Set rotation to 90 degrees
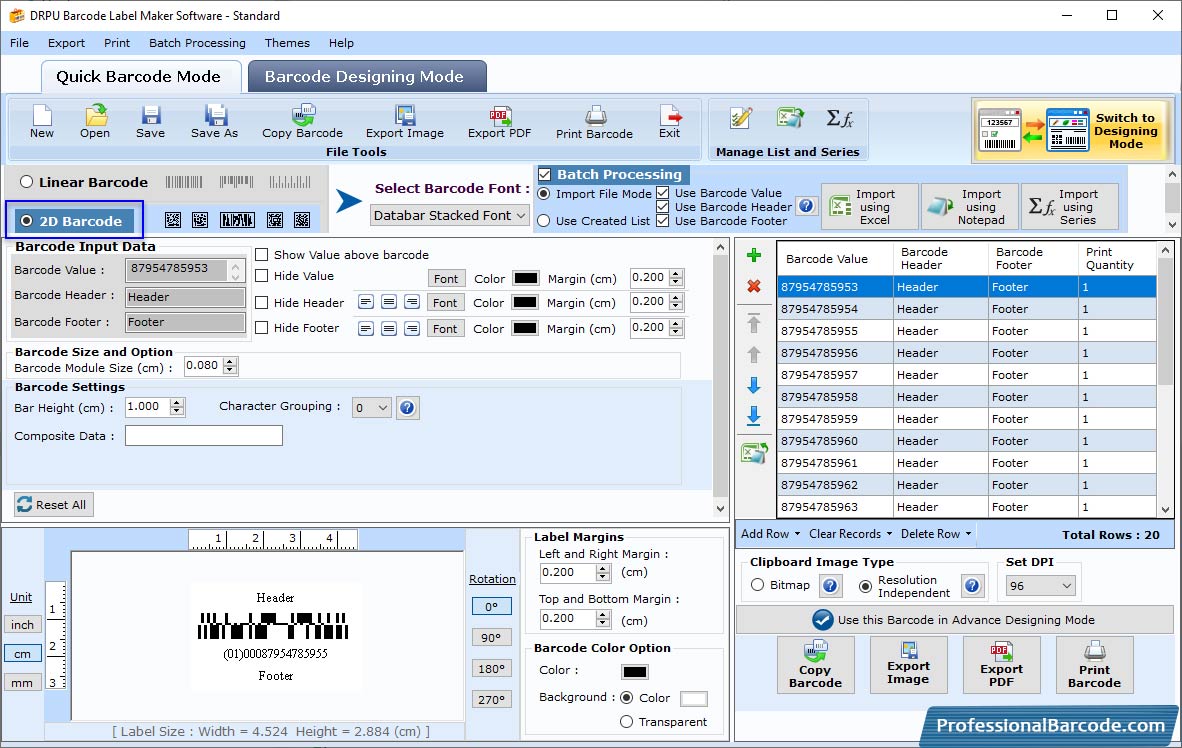The image size is (1182, 748). (491, 638)
